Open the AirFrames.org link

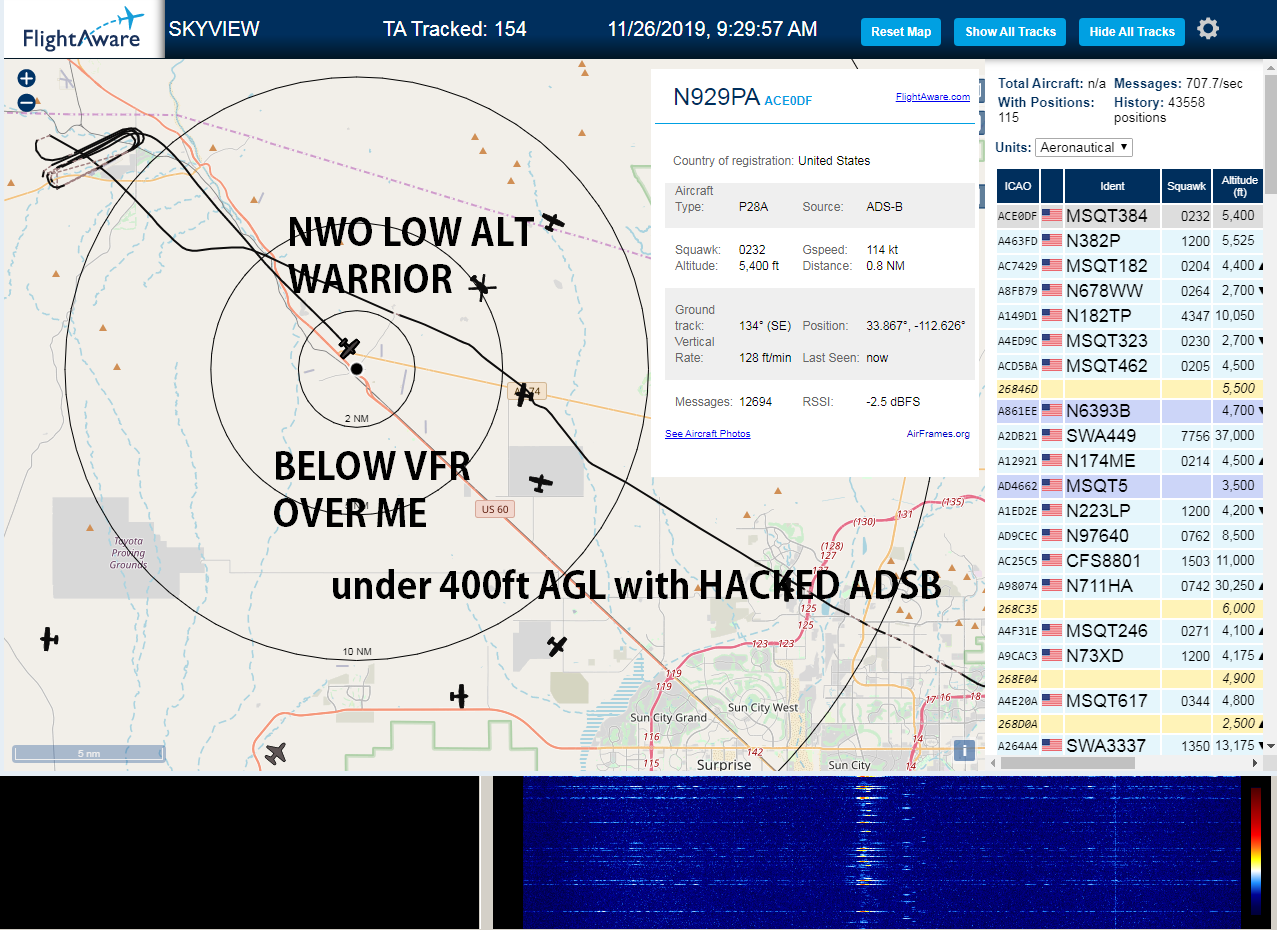[938, 434]
